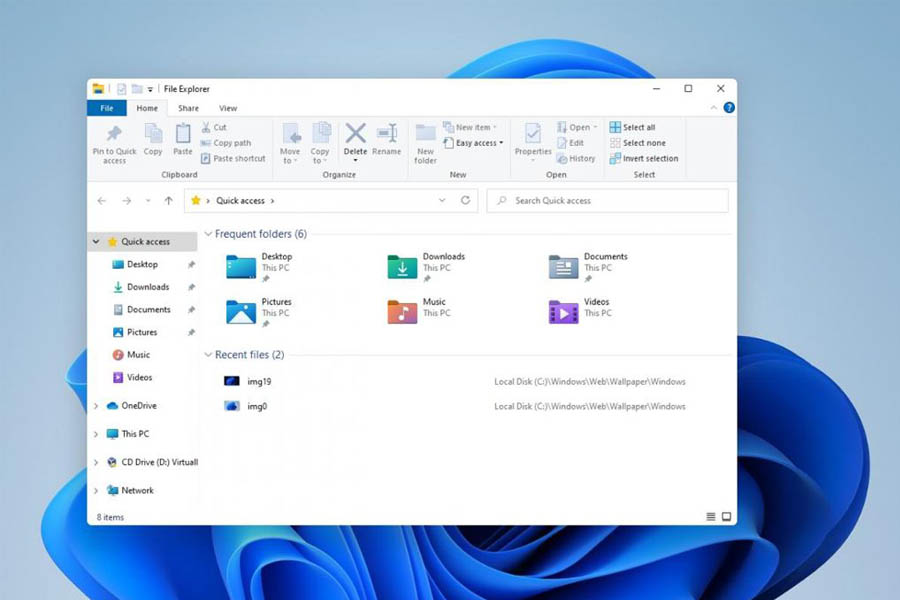Viewport: 900px width, 600px height.
Task: Expand the Network tree node
Action: (96, 491)
